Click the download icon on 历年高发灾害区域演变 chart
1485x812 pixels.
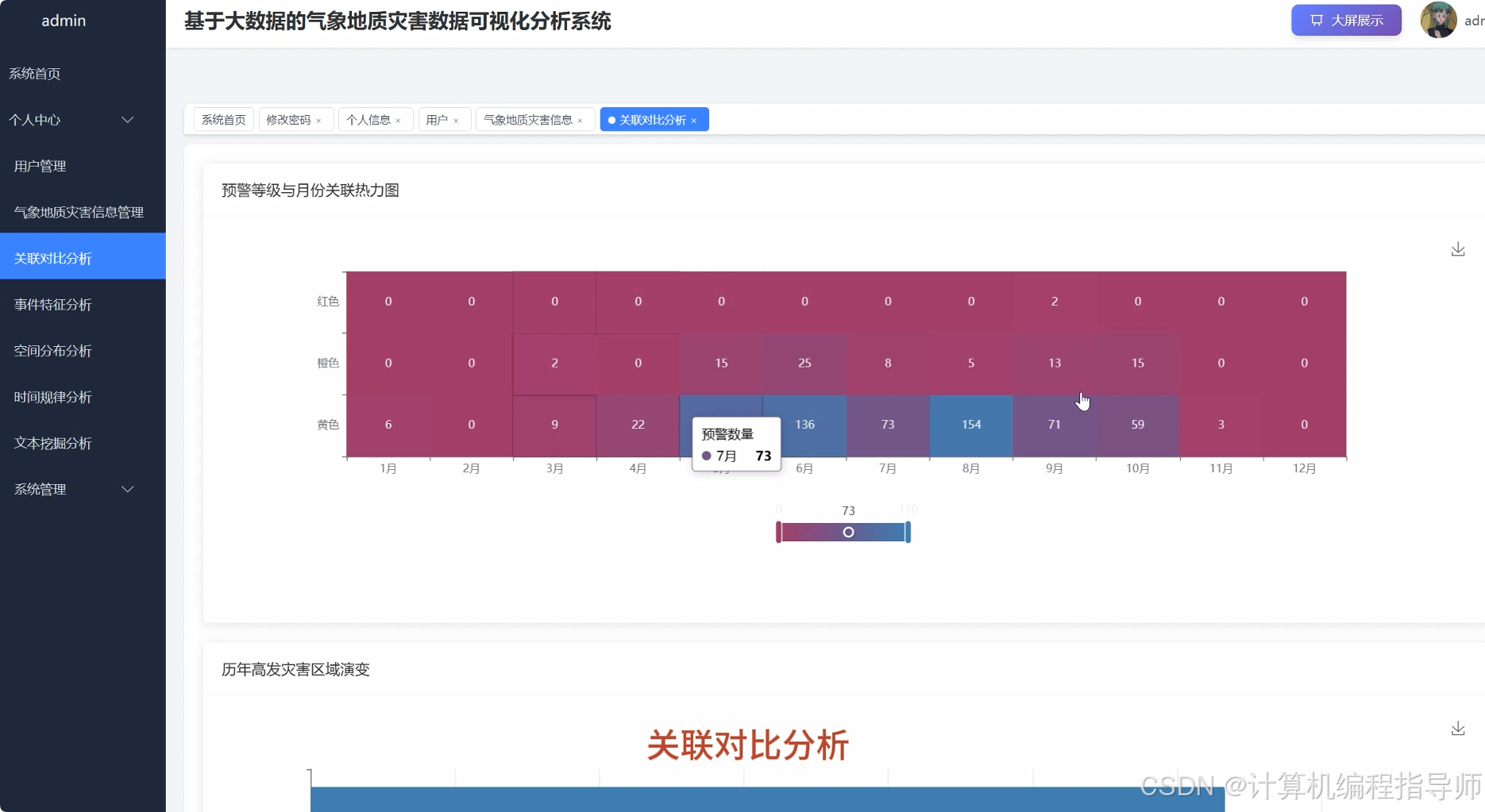coord(1458,729)
